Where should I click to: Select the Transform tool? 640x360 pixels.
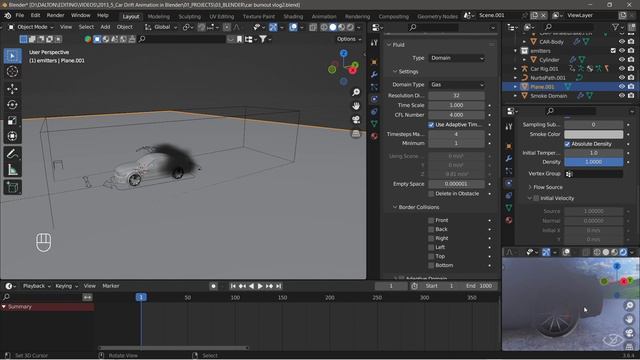(12, 136)
